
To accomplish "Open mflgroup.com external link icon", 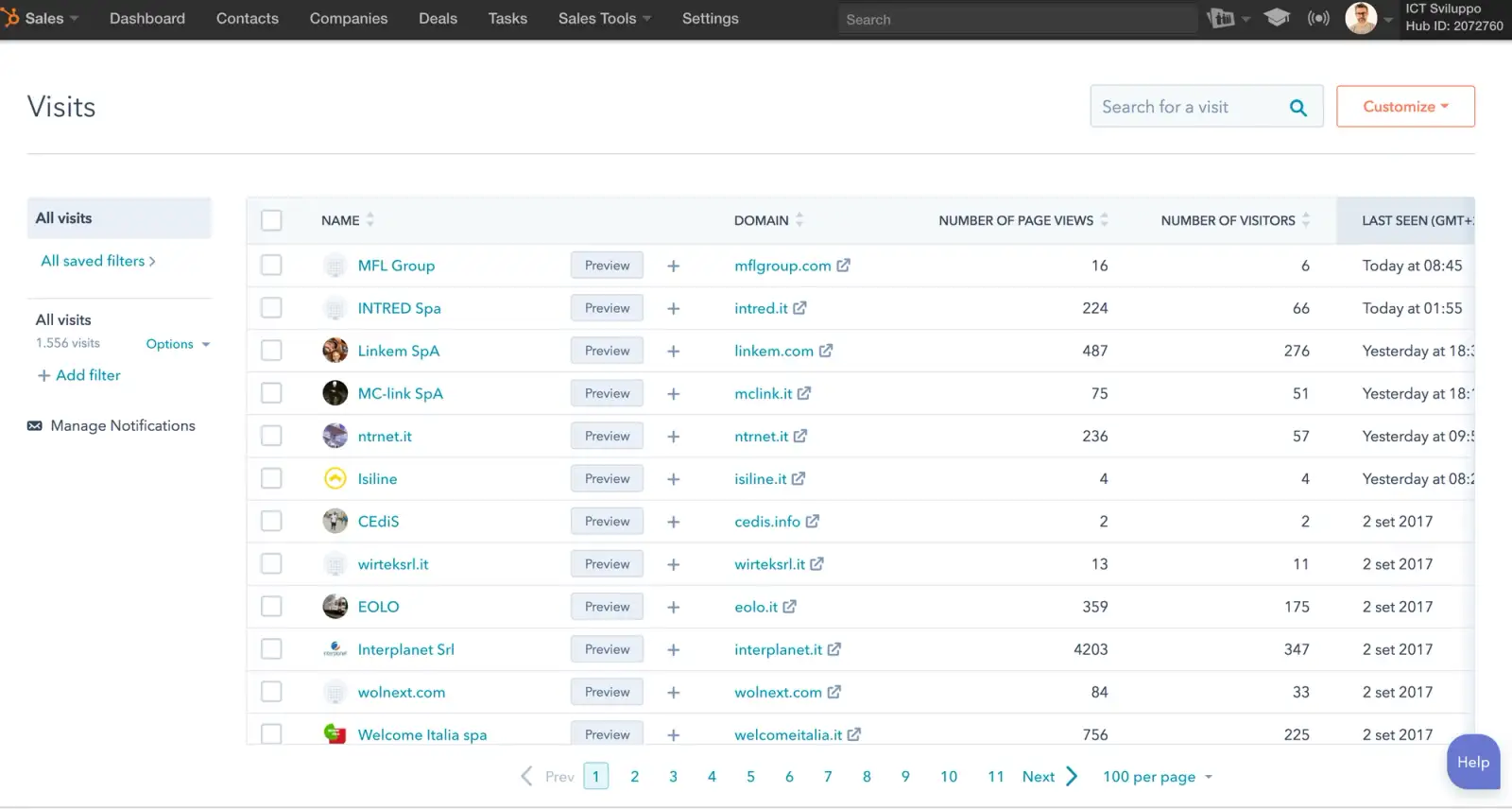I will pos(843,266).
